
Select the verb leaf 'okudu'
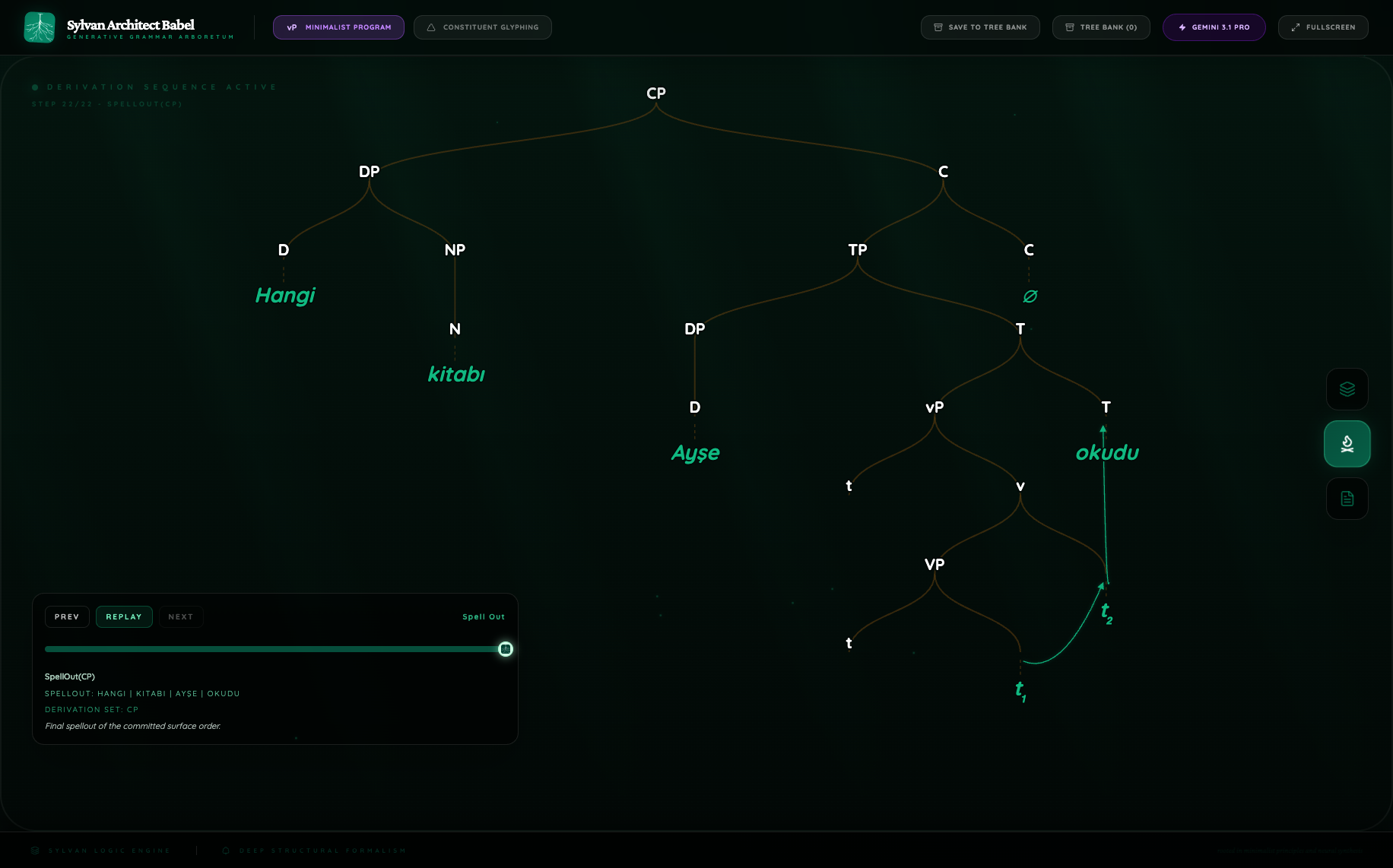click(x=1107, y=453)
